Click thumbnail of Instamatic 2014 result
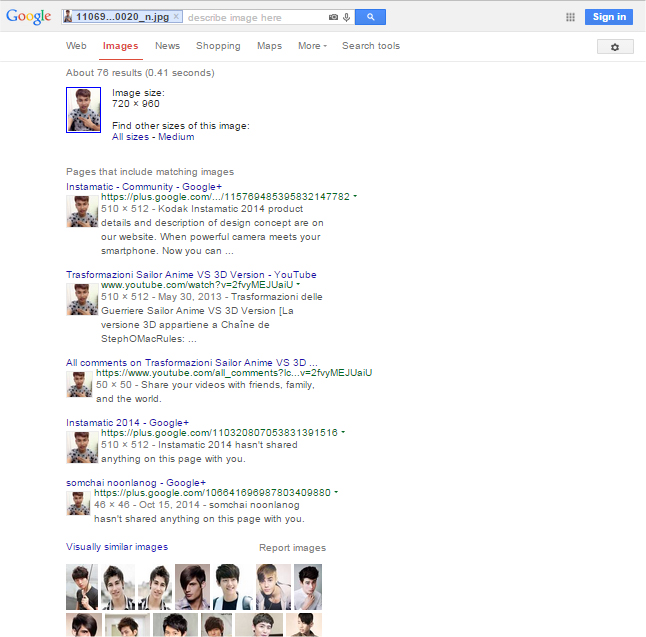This screenshot has width=646, height=637. [82, 447]
